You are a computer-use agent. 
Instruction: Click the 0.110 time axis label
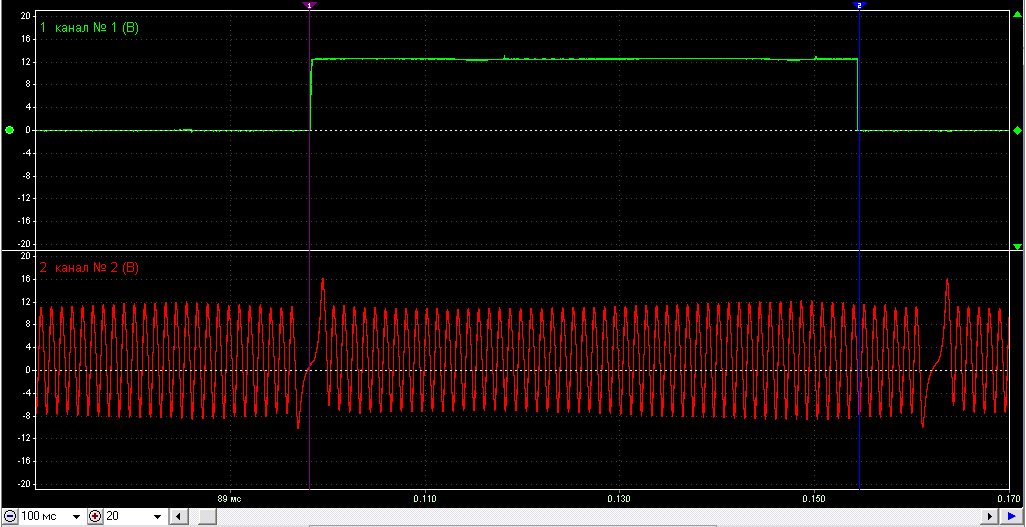coord(425,499)
